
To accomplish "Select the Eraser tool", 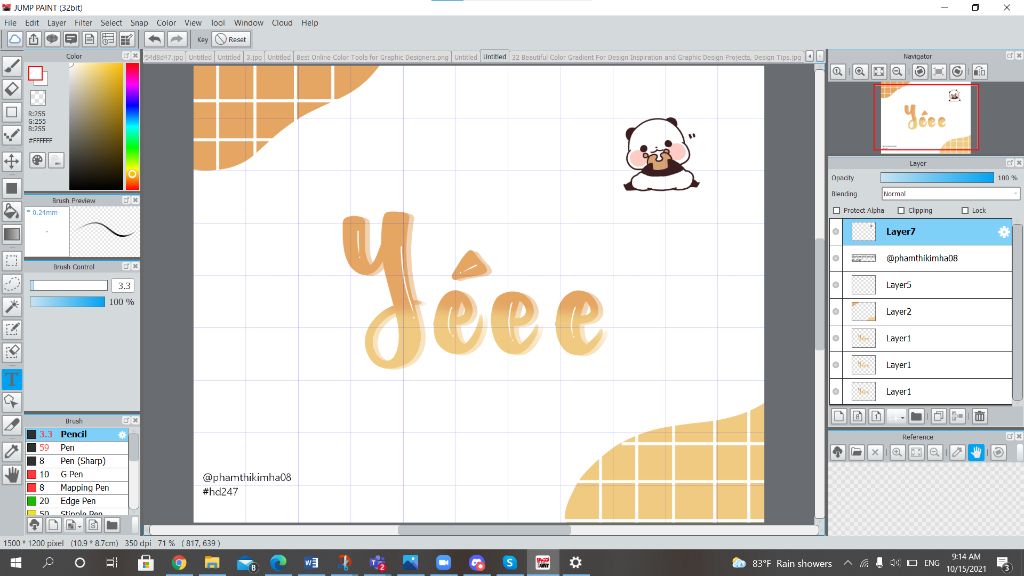I will click(12, 89).
